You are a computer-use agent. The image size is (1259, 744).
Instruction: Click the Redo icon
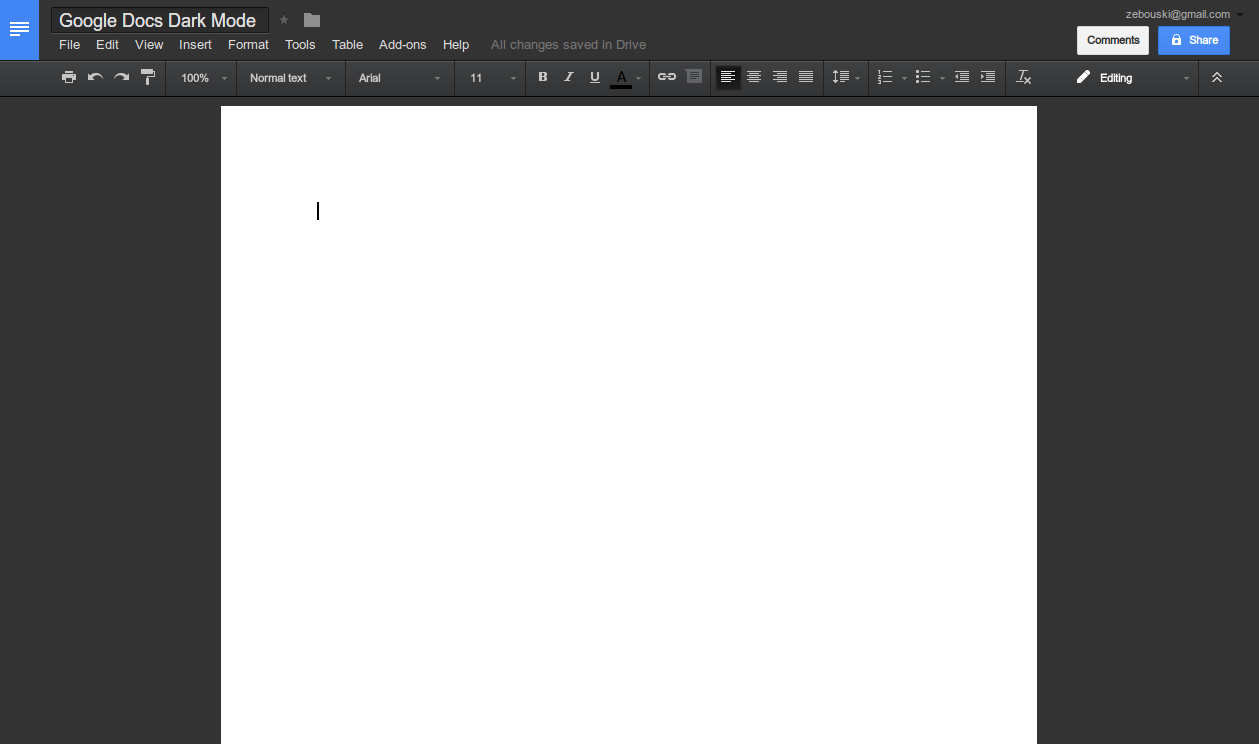(x=121, y=77)
